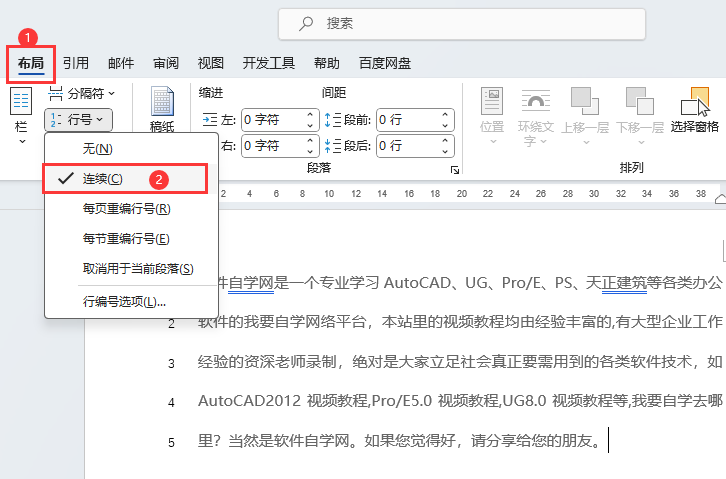Increase left indent with up stepper

tap(310, 115)
